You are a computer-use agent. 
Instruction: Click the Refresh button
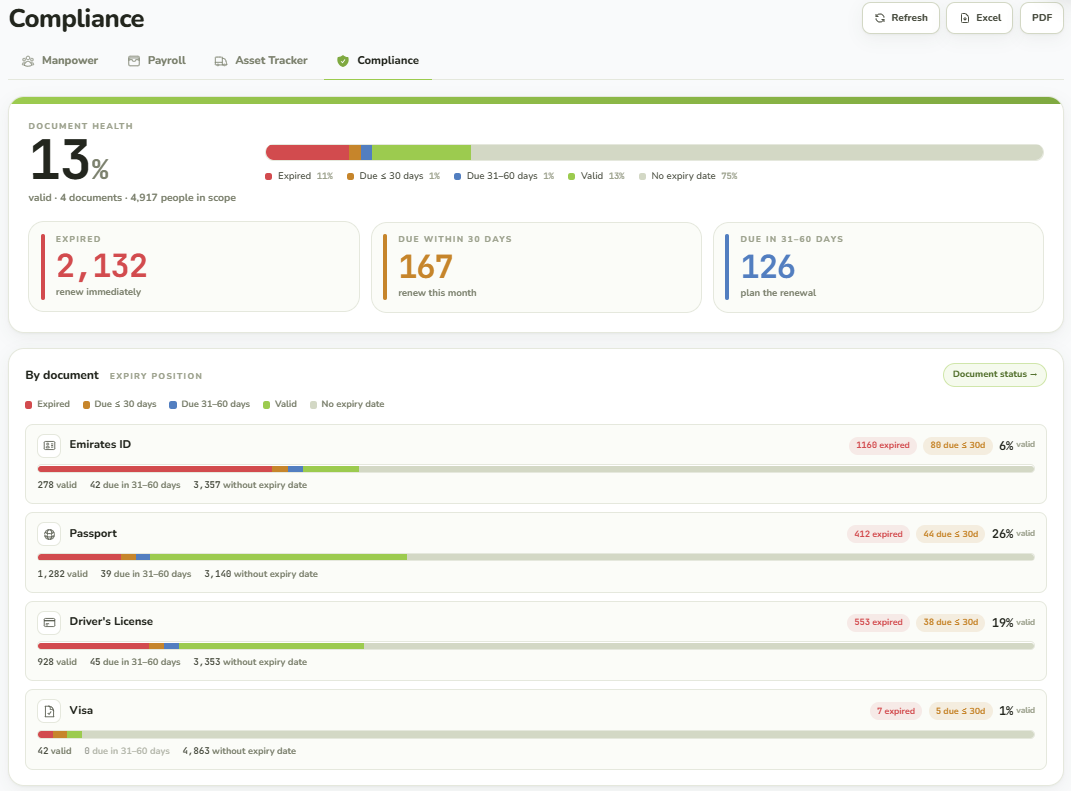pyautogui.click(x=901, y=18)
